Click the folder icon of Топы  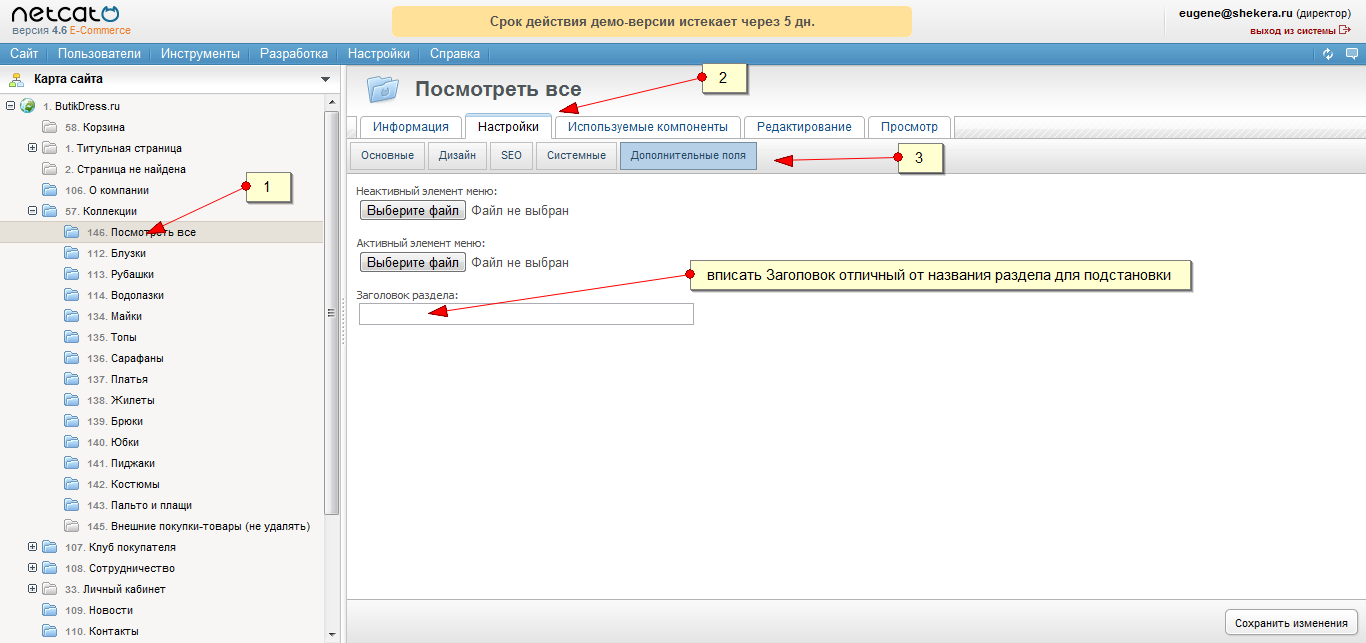pos(72,337)
